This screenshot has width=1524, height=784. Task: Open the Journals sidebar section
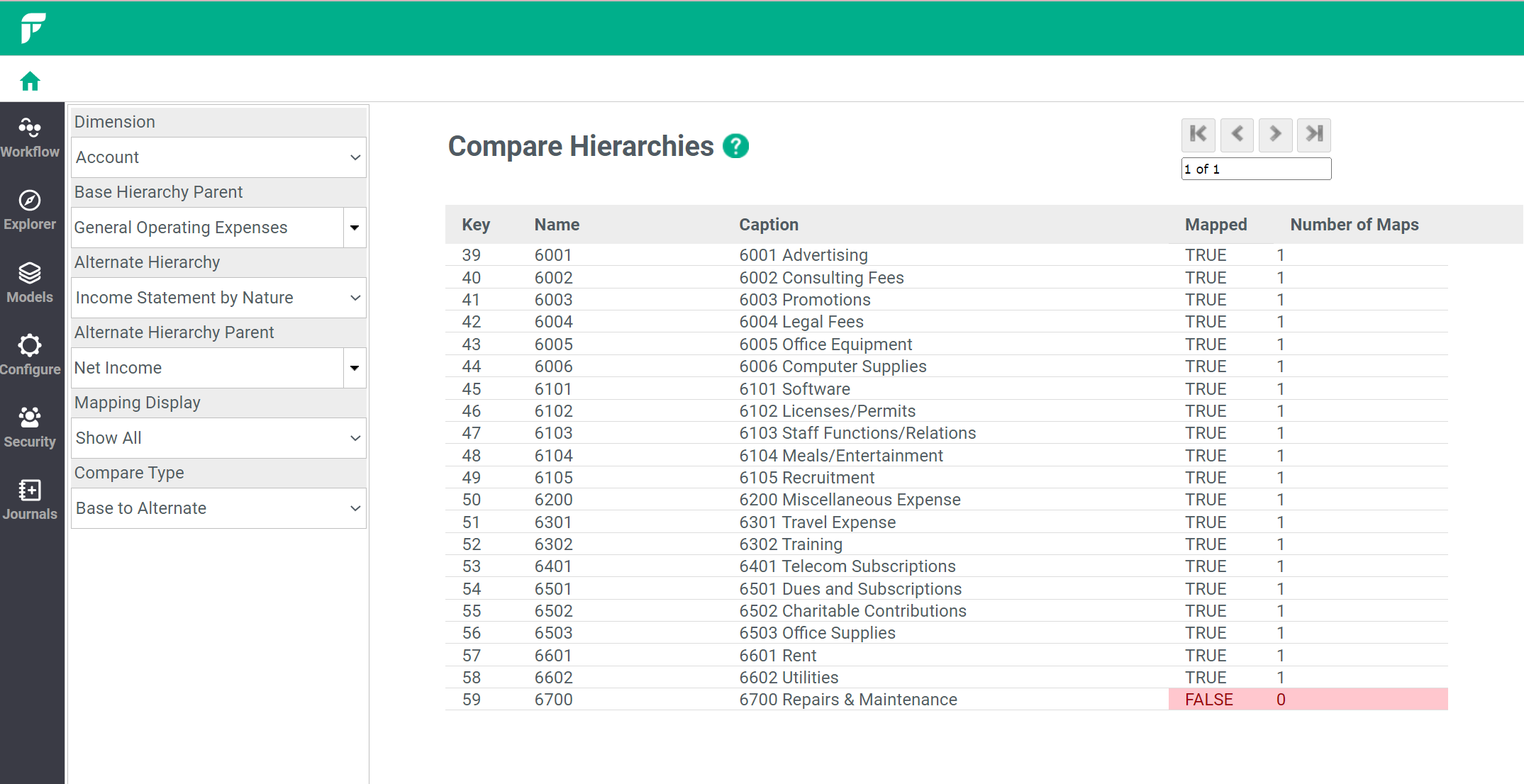pos(30,500)
